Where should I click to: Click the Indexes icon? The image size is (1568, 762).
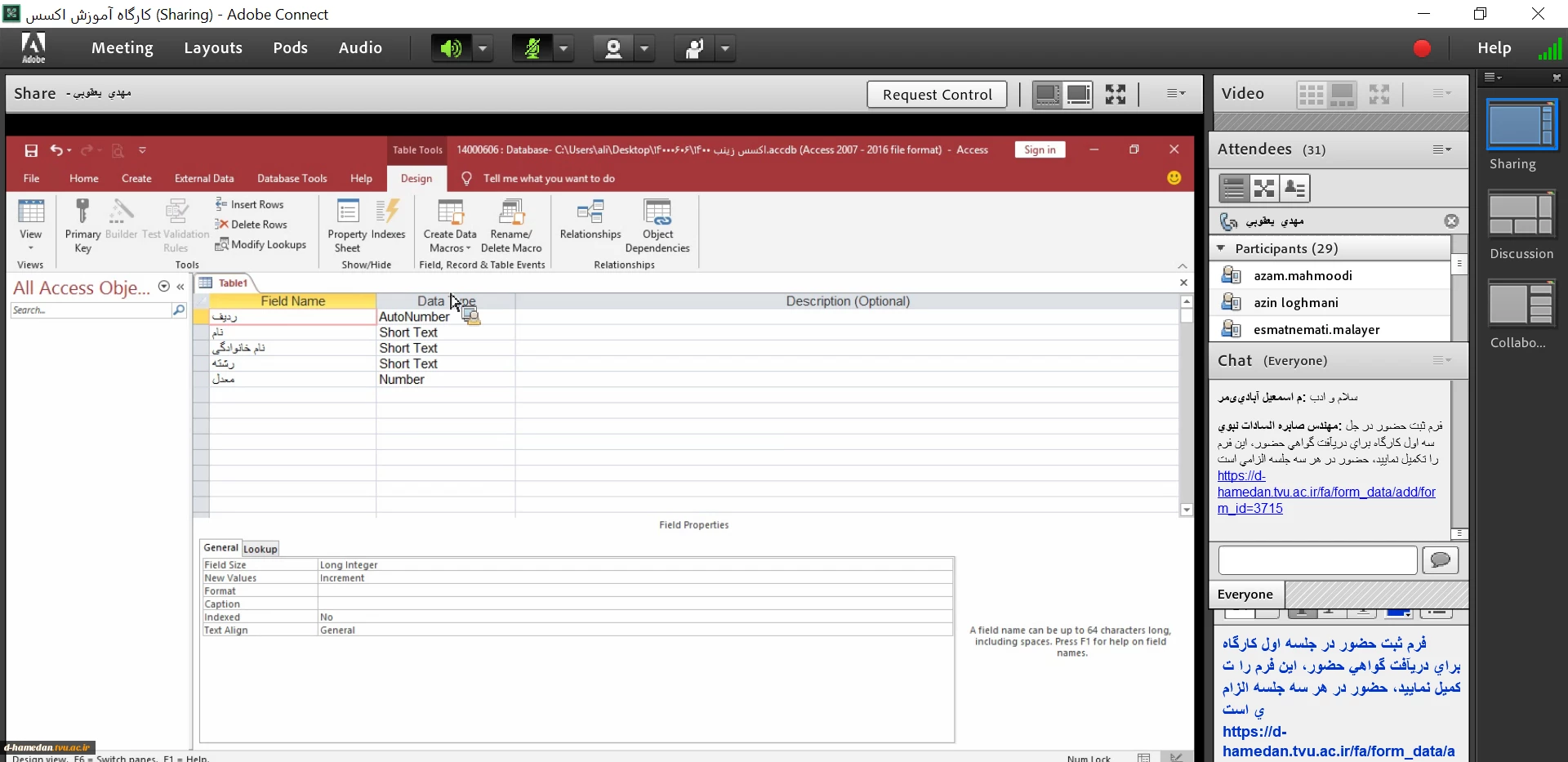click(x=388, y=219)
